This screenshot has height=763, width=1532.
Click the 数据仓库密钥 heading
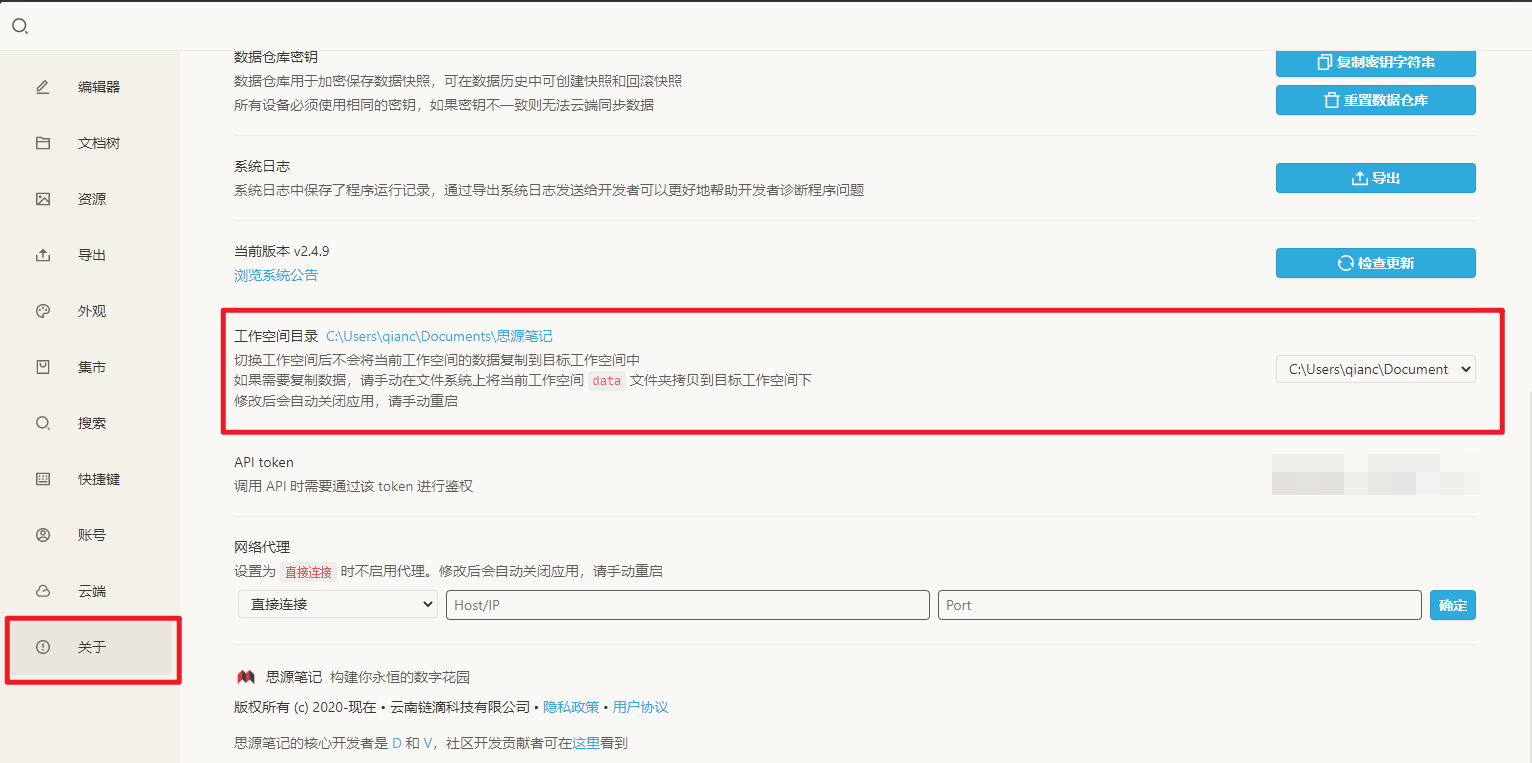click(276, 57)
